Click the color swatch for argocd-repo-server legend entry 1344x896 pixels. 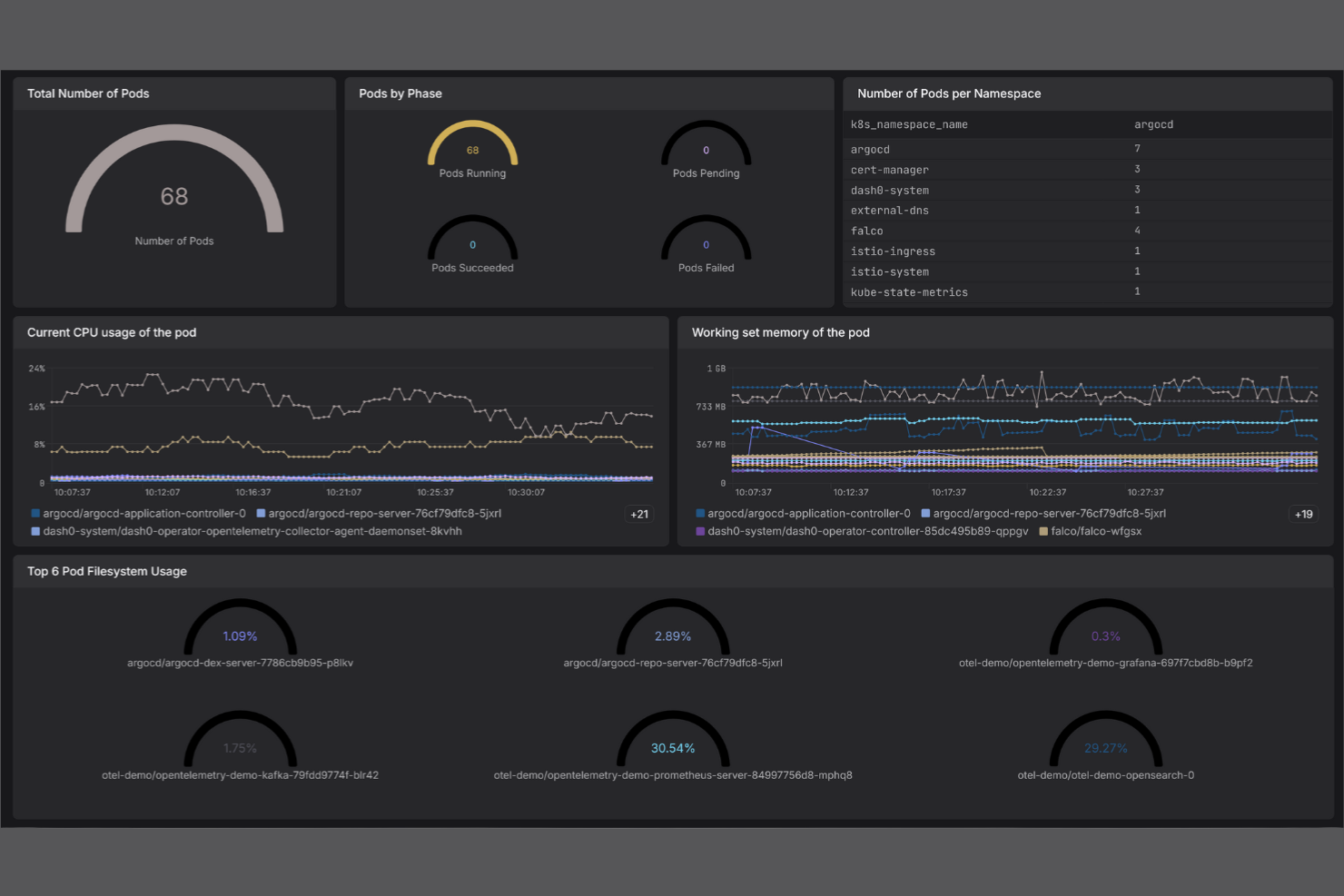pos(261,513)
